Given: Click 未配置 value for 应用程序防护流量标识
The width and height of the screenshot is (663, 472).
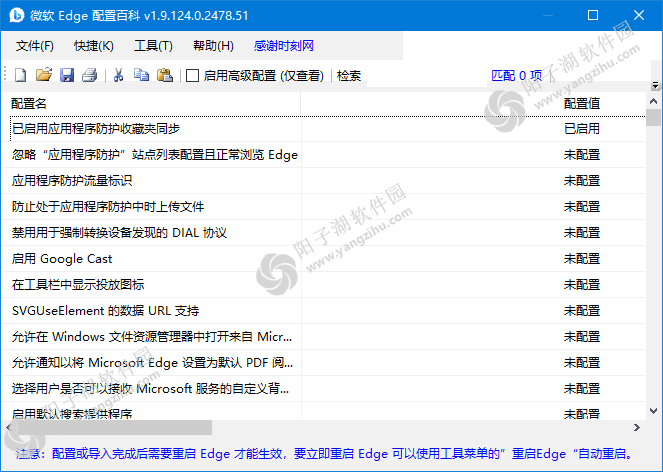Looking at the screenshot, I should point(582,181).
